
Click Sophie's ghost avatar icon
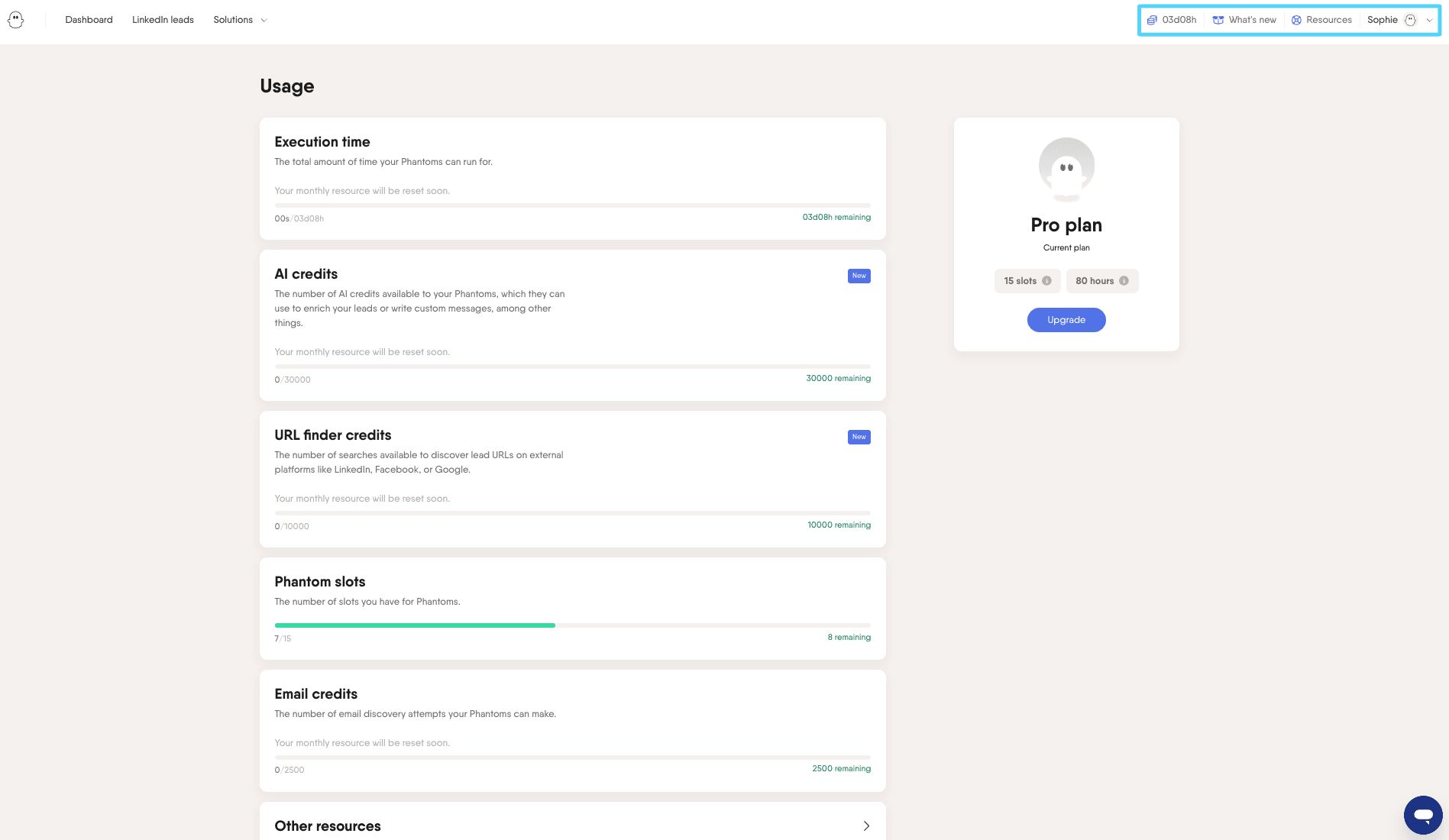(1410, 20)
